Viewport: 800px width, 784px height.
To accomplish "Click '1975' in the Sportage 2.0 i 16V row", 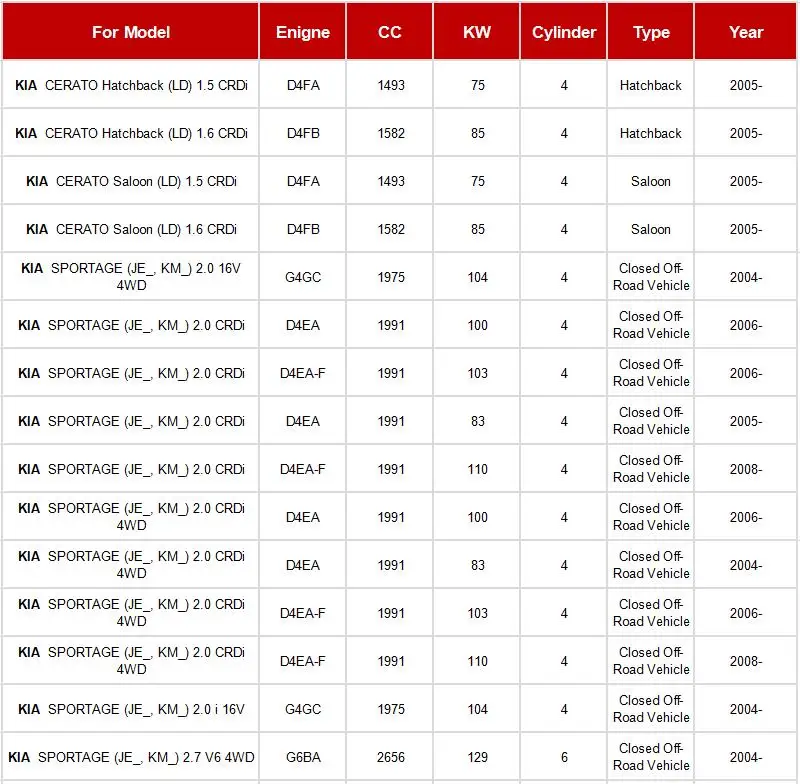I will tap(391, 709).
